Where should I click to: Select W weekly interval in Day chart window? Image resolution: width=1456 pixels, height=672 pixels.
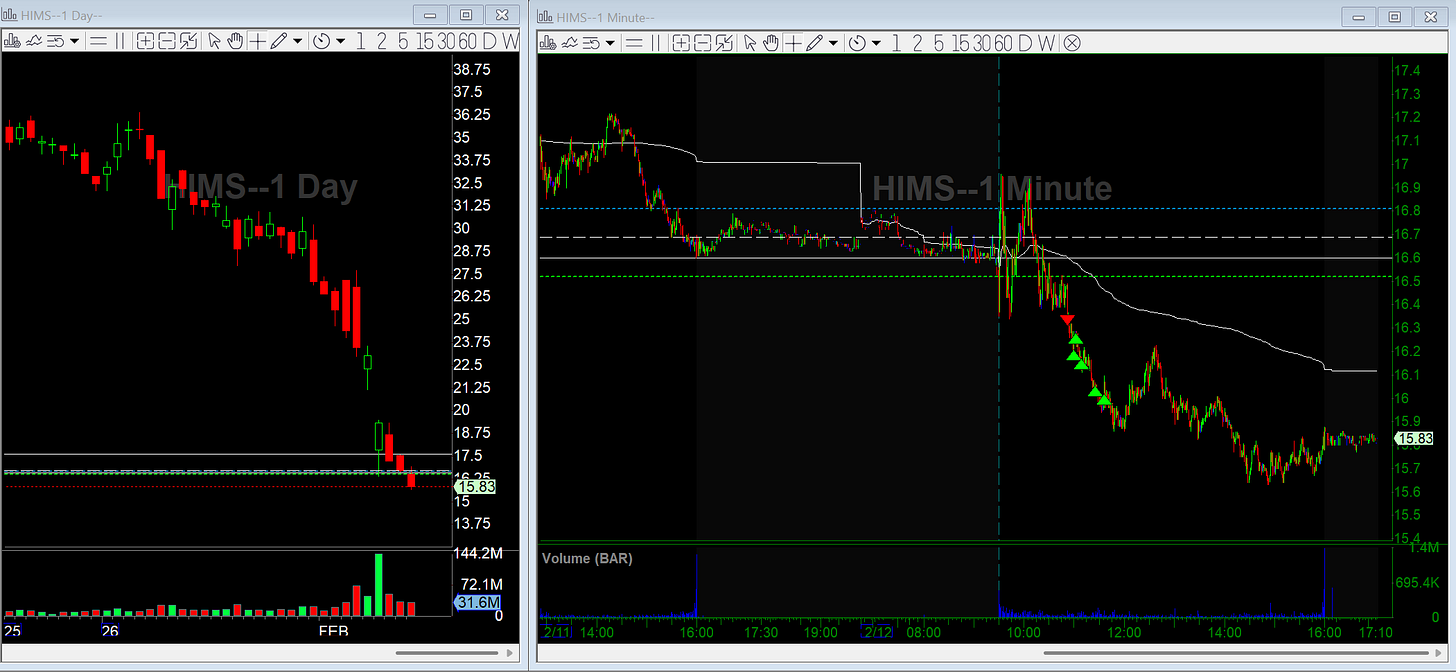click(x=510, y=41)
